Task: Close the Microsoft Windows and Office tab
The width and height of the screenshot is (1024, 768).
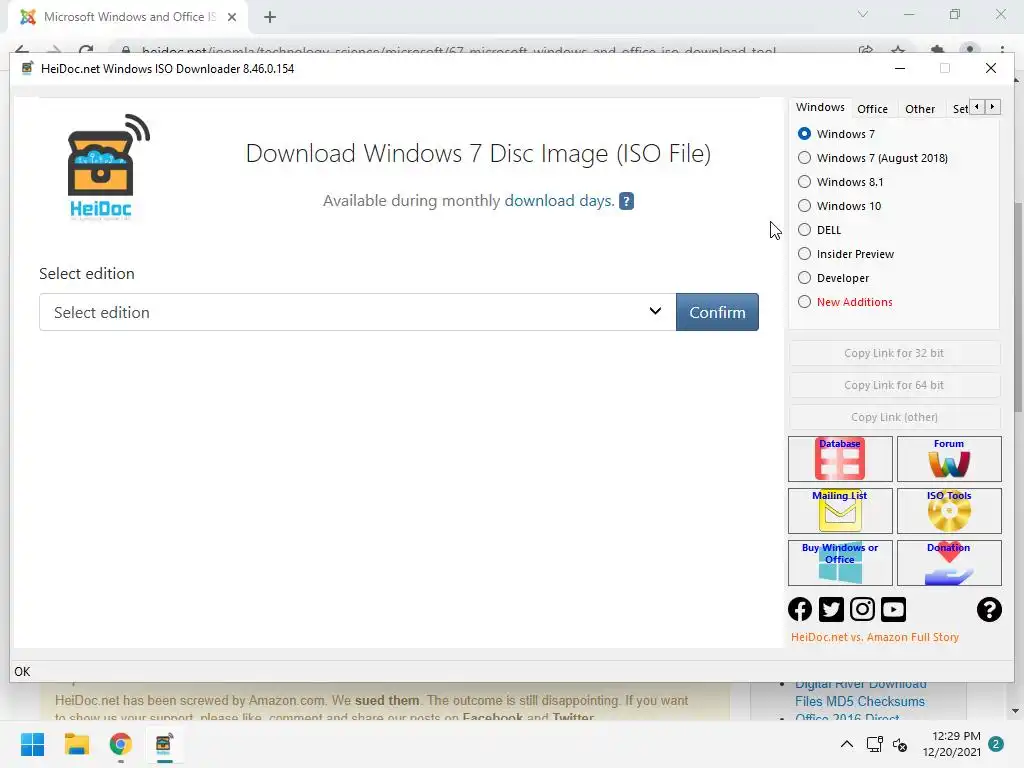Action: [x=232, y=17]
